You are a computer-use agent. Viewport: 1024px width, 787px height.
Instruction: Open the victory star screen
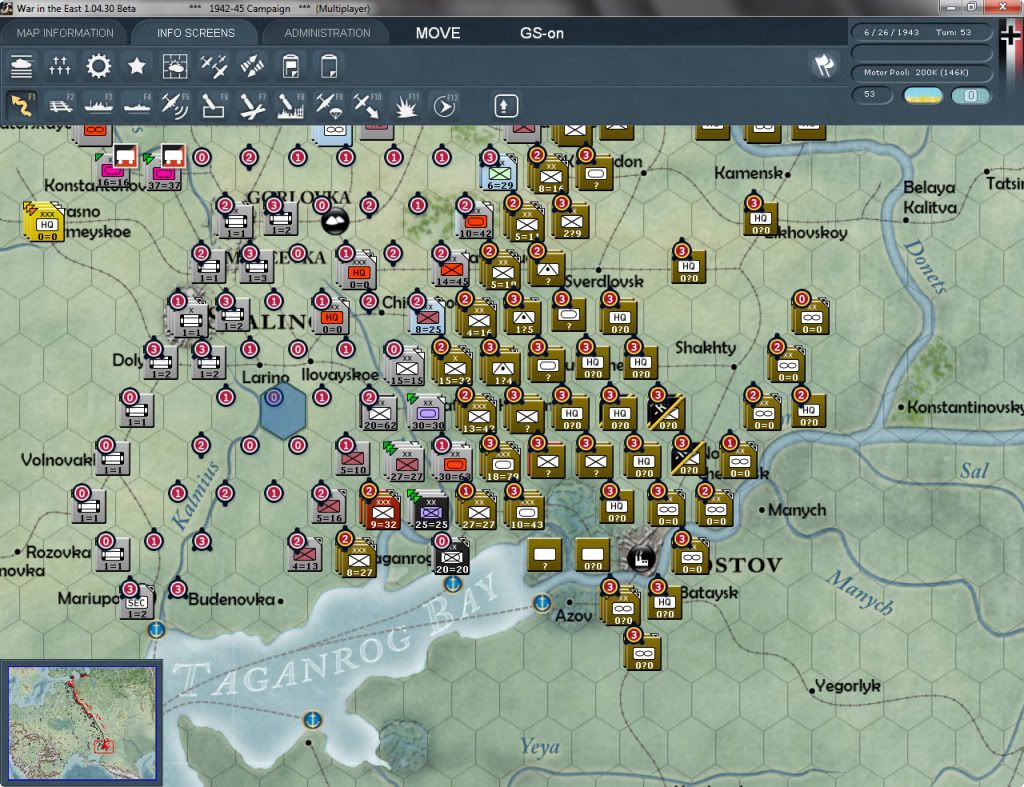(136, 66)
